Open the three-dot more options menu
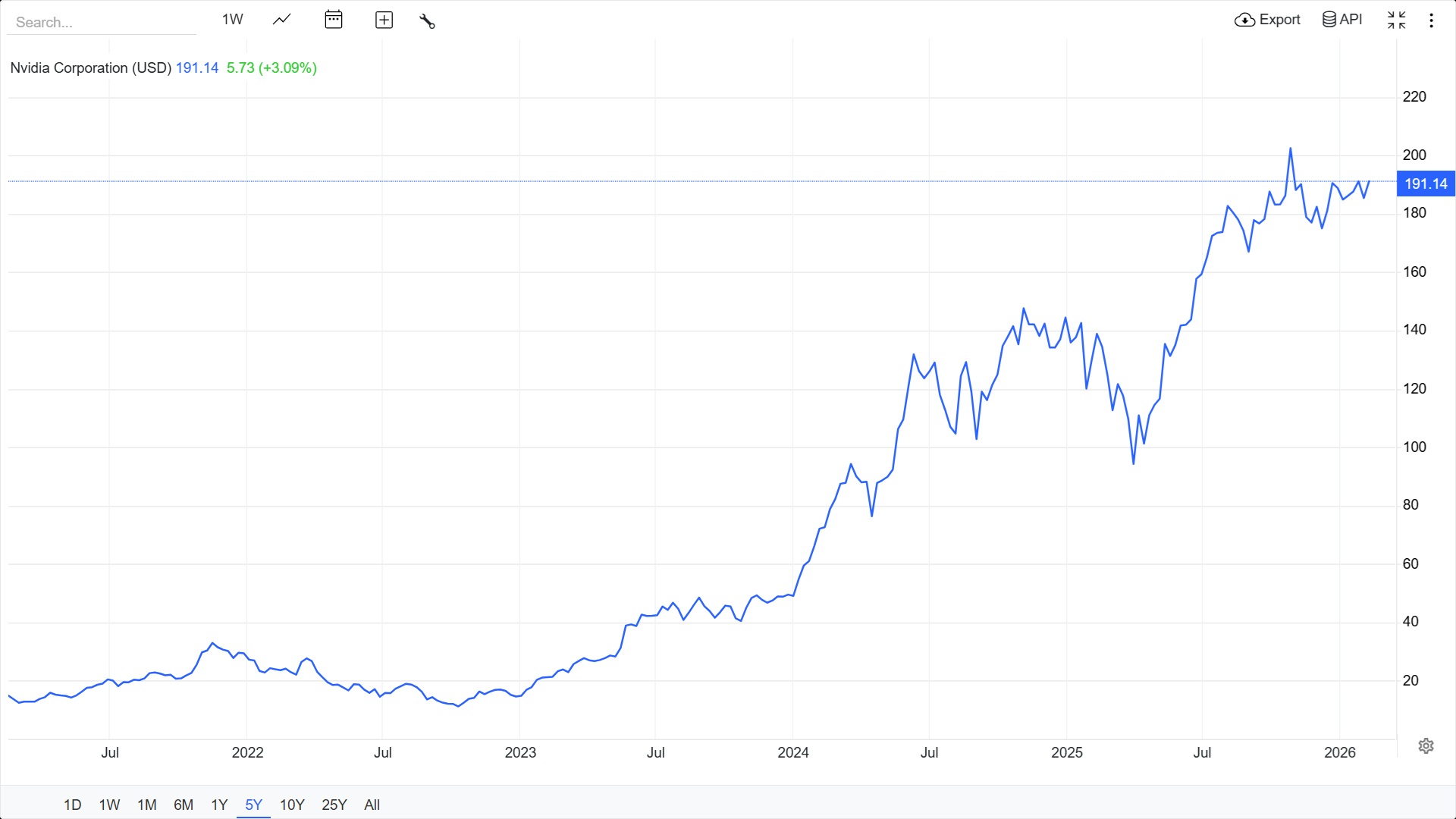This screenshot has width=1456, height=819. coord(1431,20)
